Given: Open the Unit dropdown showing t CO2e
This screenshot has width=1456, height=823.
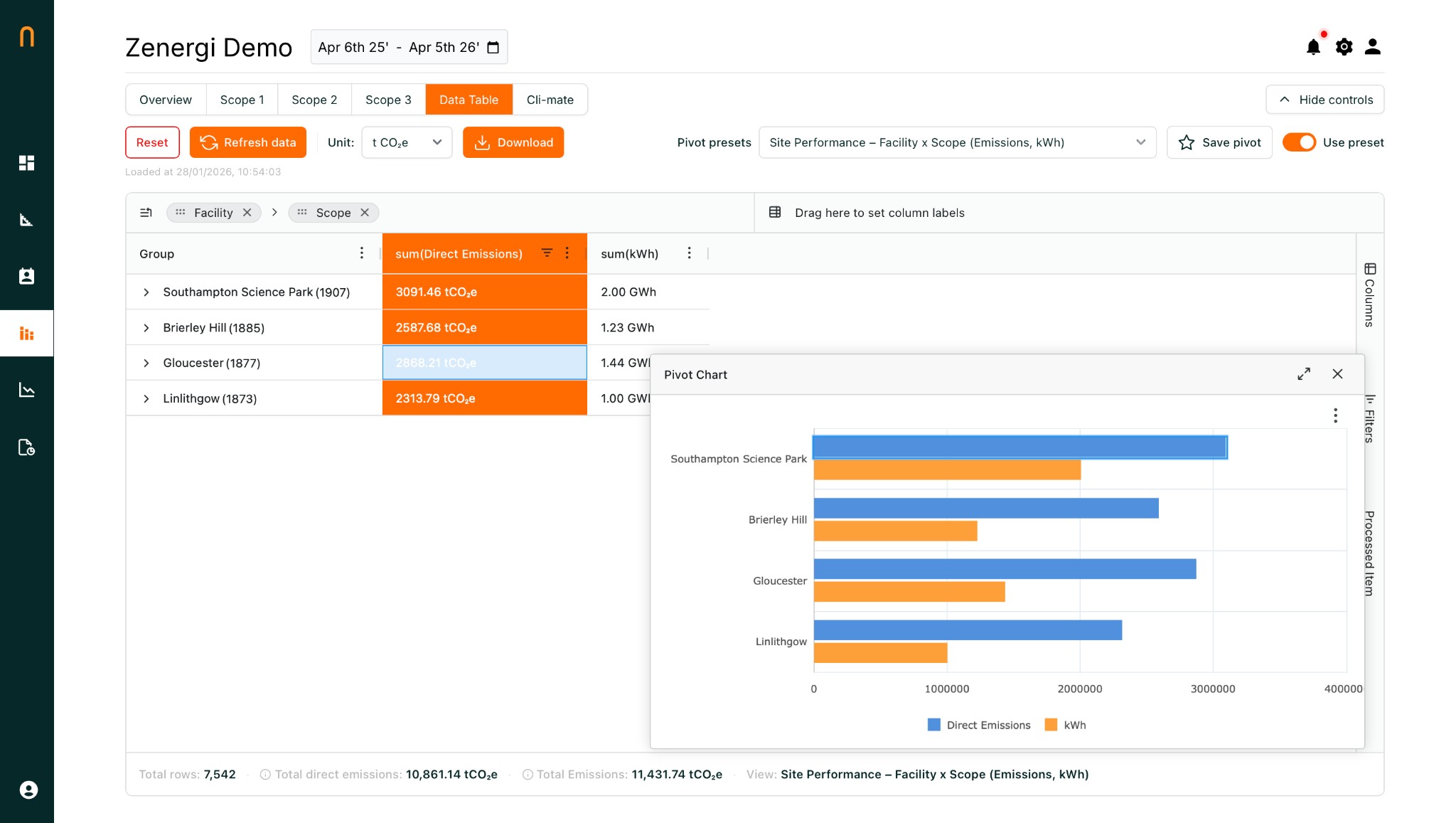Looking at the screenshot, I should click(x=406, y=142).
